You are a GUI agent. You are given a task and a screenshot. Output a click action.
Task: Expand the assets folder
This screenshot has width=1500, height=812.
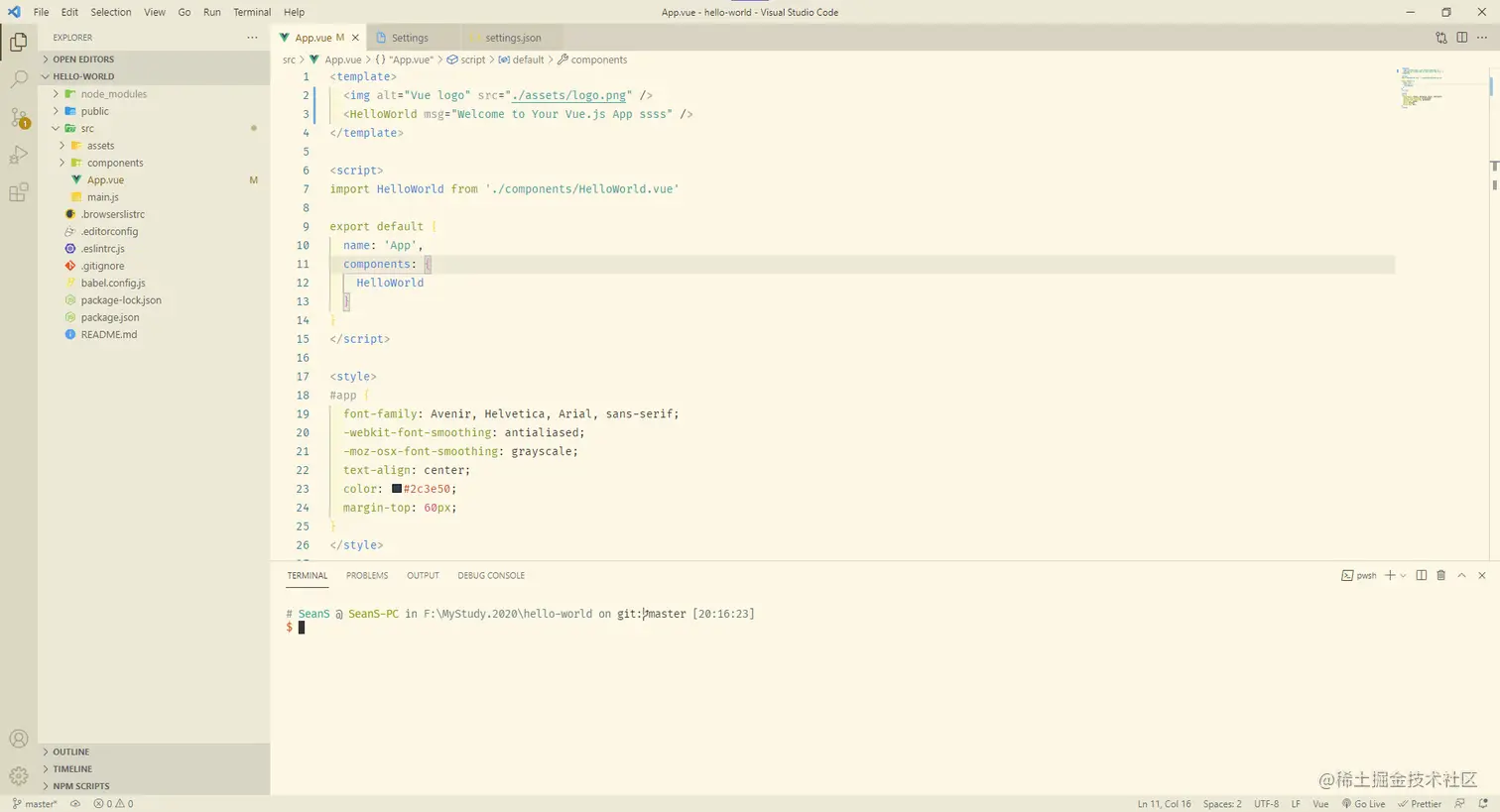tap(154, 146)
